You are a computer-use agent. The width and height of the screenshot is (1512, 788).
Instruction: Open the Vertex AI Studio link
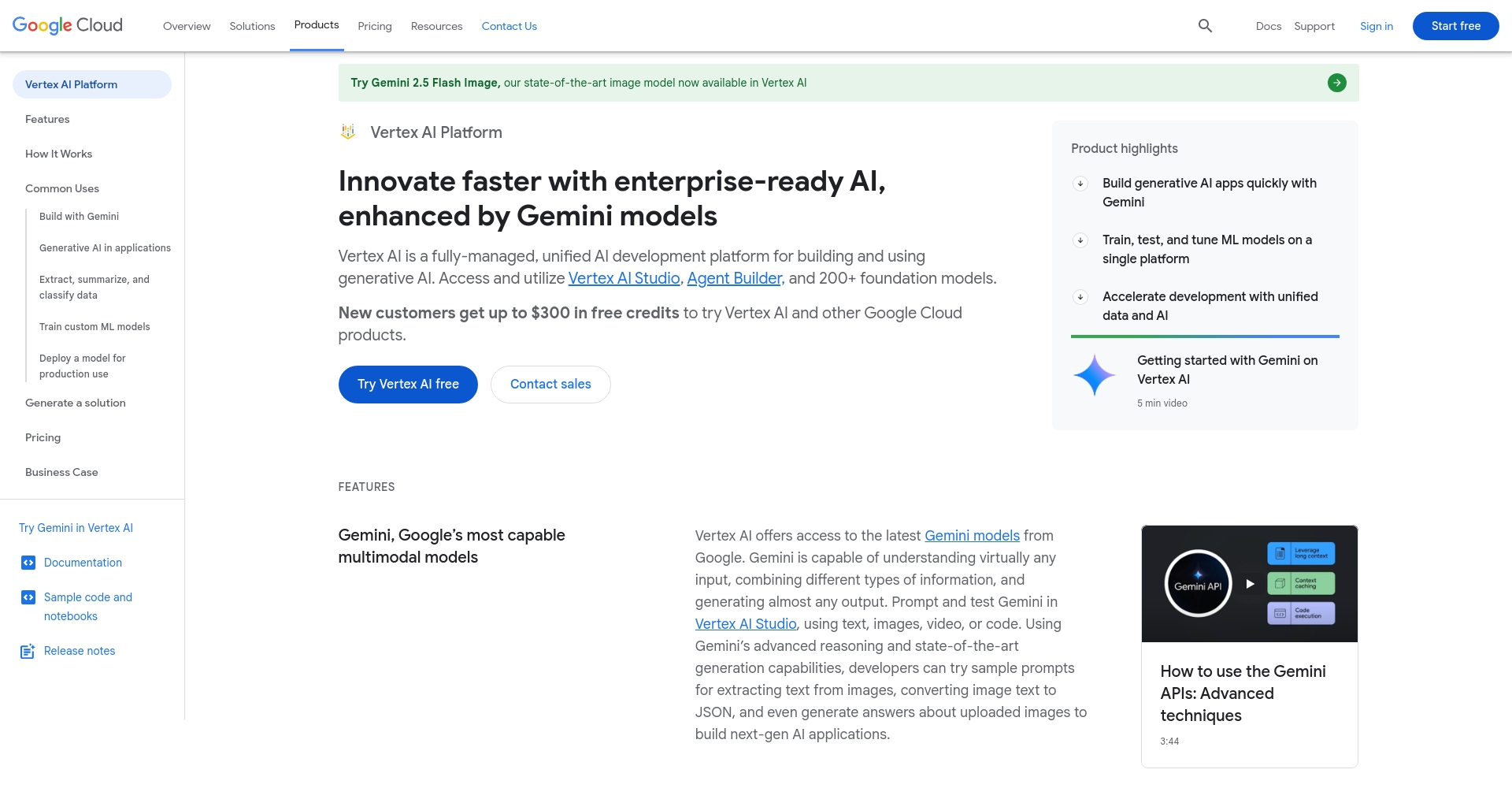tap(624, 278)
